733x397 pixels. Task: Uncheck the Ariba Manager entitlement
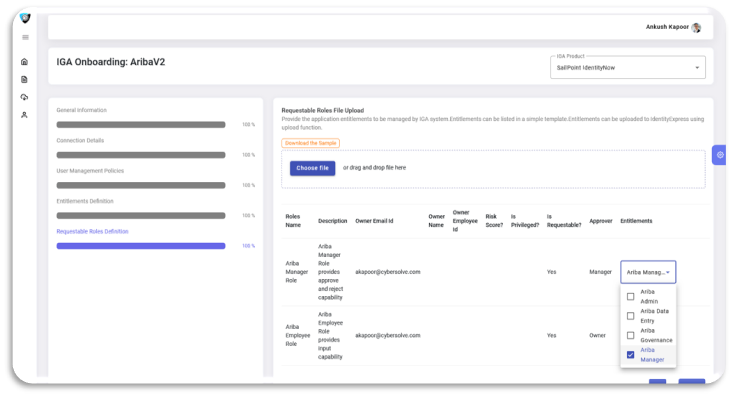click(x=631, y=355)
